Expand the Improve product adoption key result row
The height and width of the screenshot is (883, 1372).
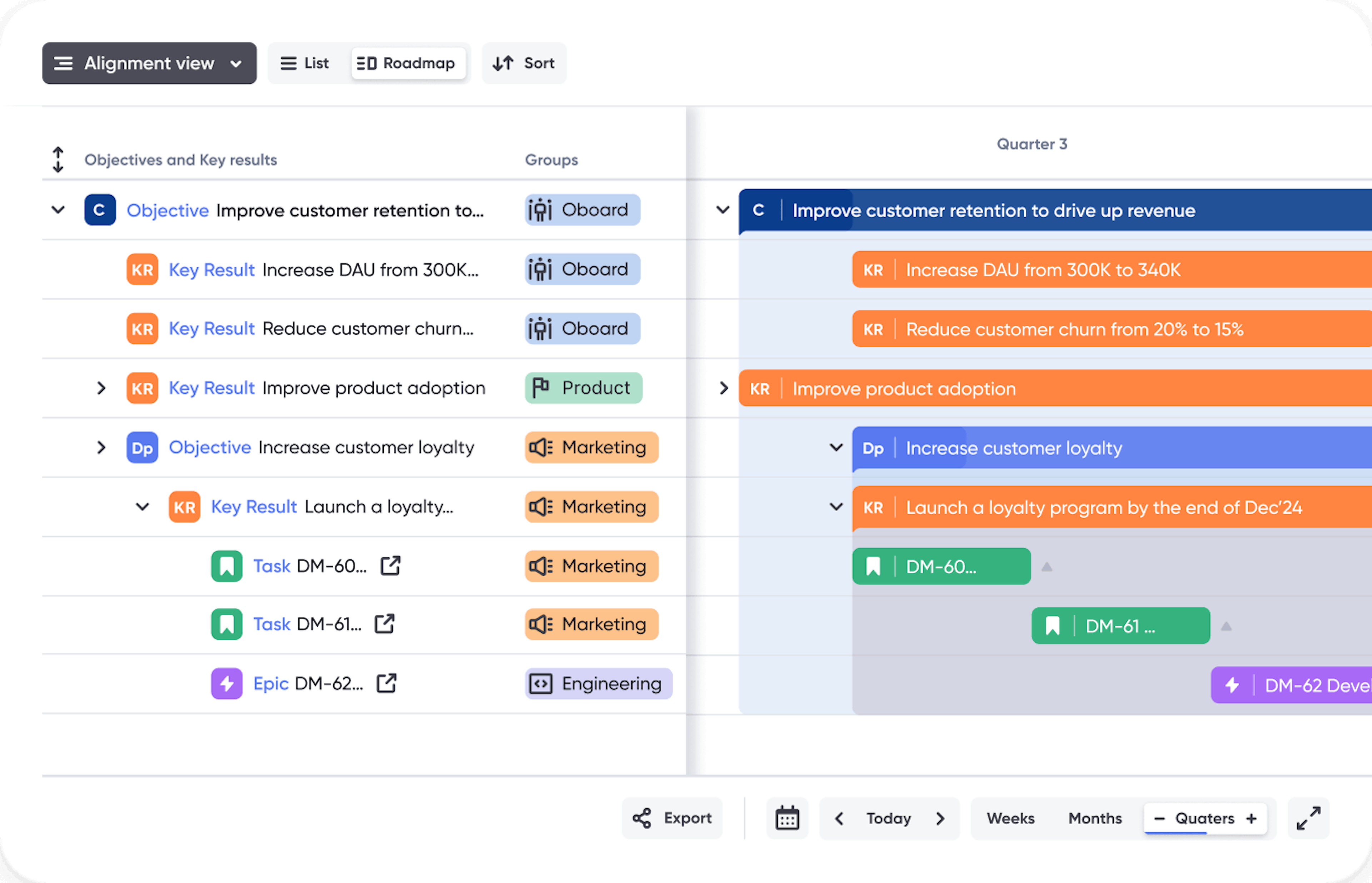point(101,388)
